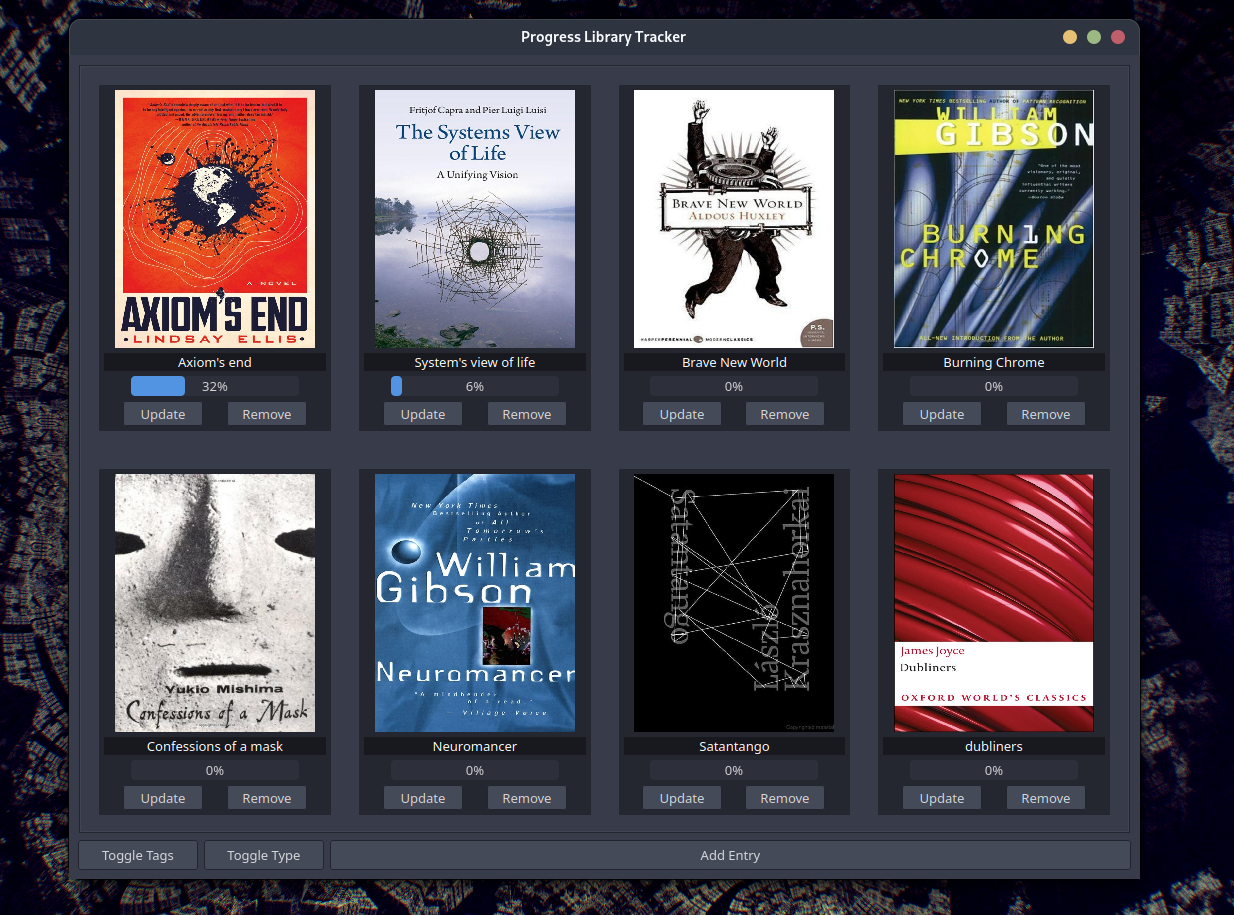
Task: Remove Brave New World from library
Action: click(x=784, y=413)
